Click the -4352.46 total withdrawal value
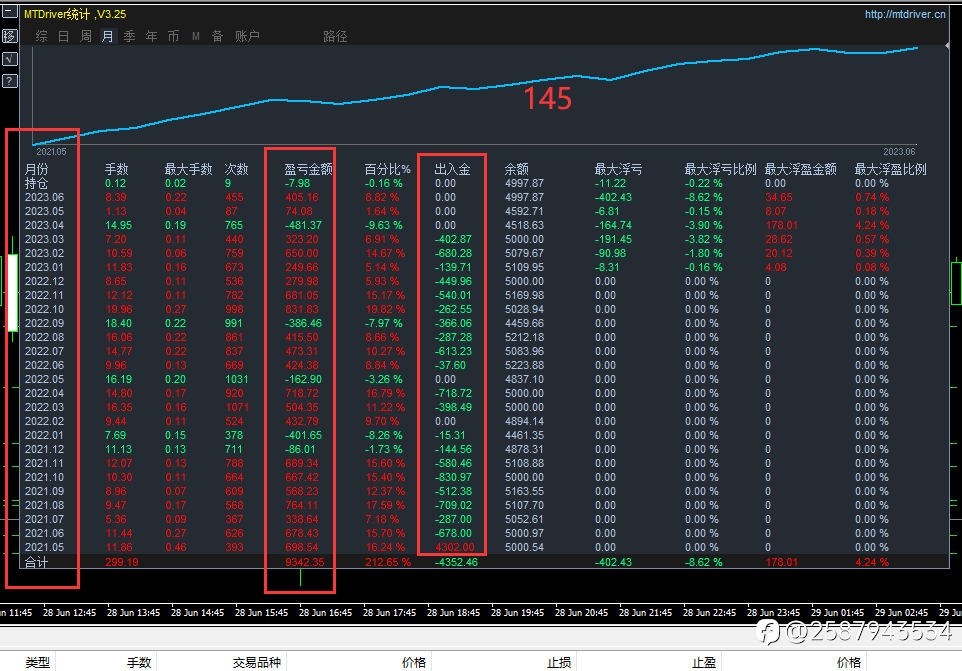This screenshot has width=962, height=671. [x=456, y=562]
